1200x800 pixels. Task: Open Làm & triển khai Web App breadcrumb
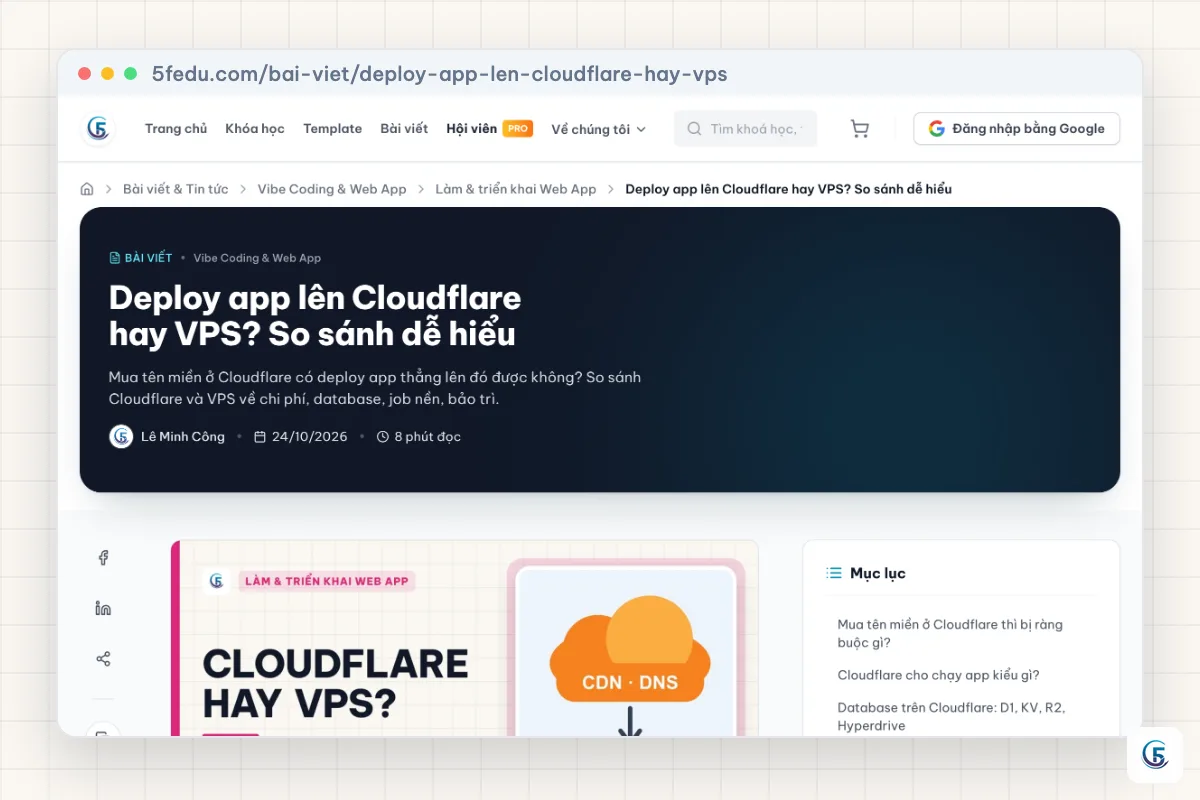point(516,189)
